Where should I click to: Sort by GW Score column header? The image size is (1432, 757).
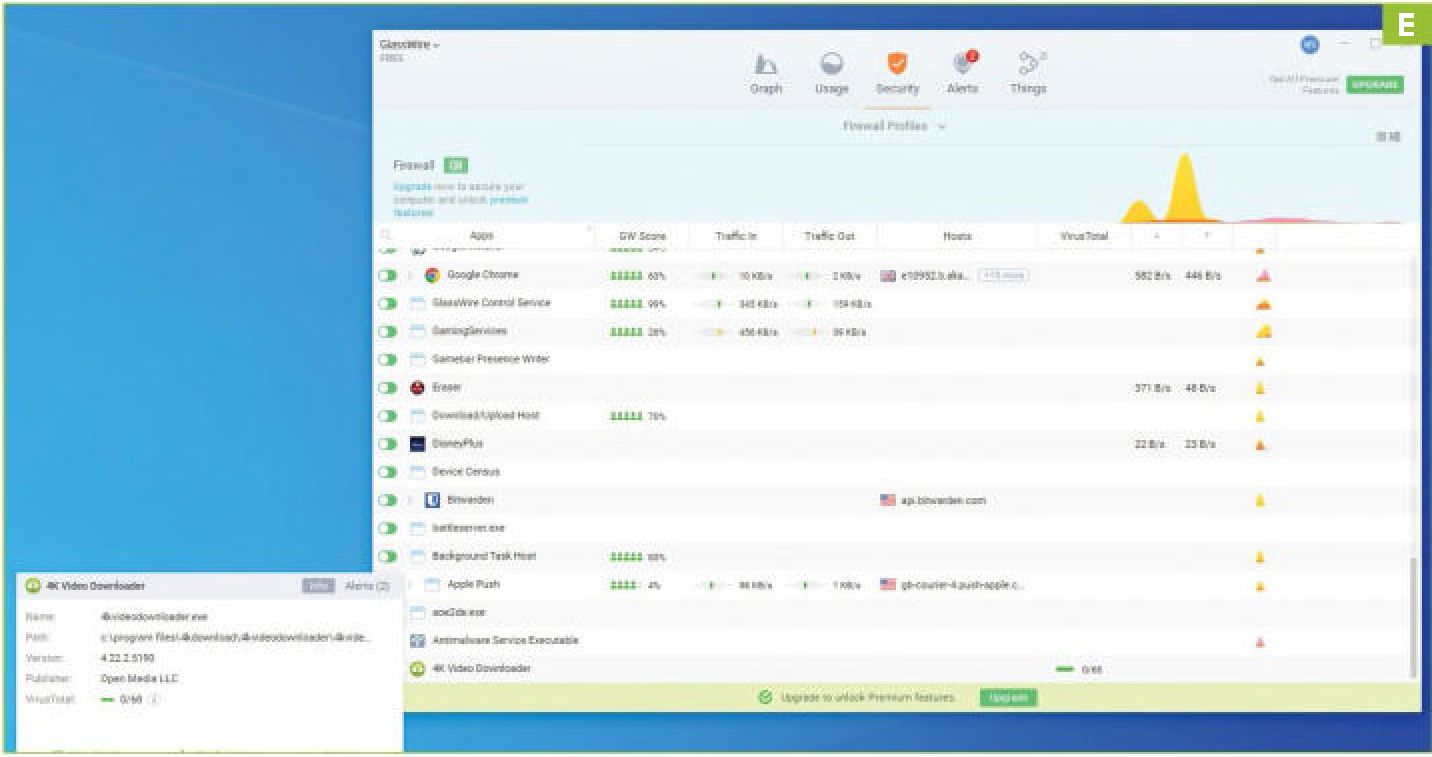click(642, 236)
